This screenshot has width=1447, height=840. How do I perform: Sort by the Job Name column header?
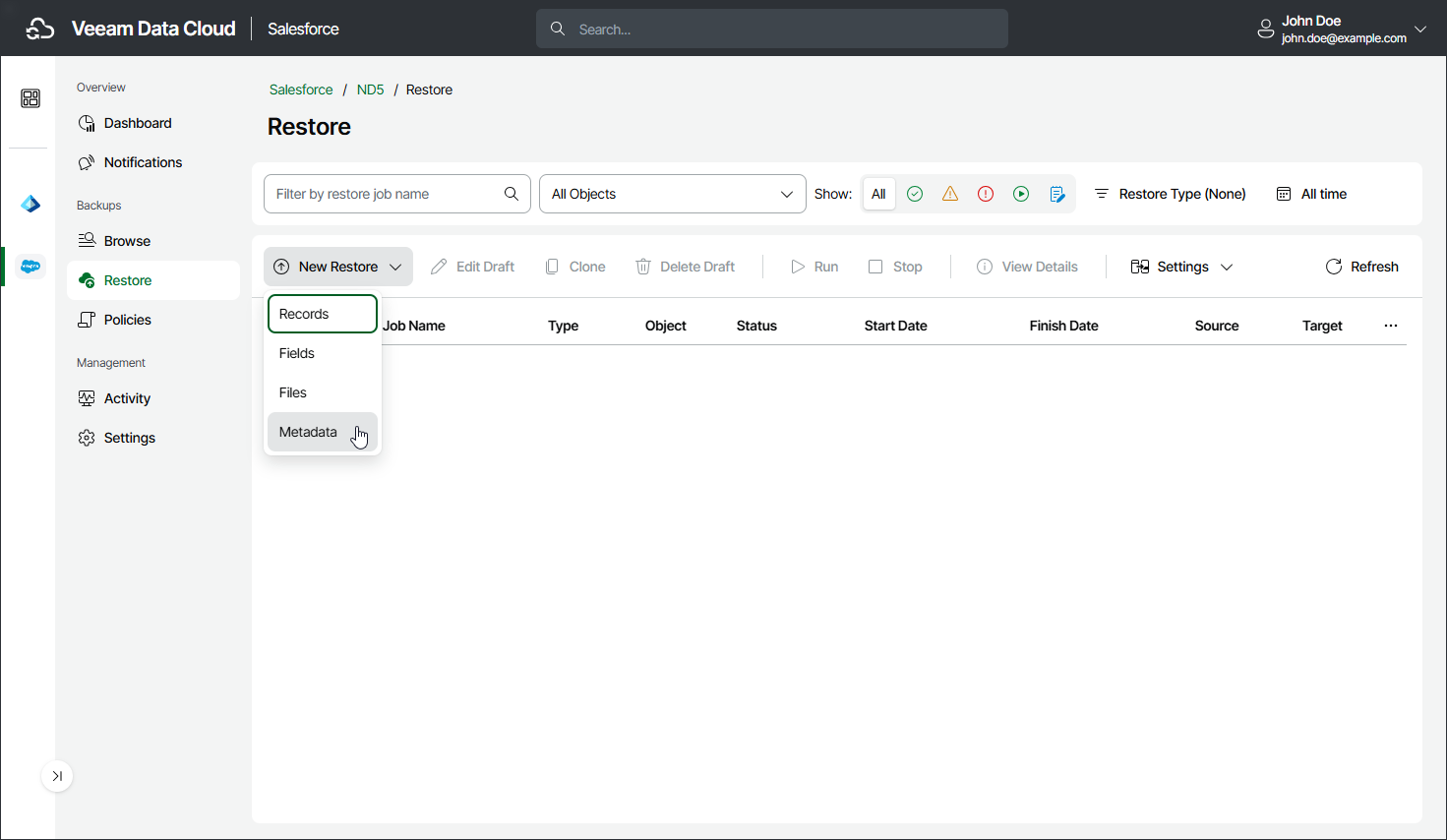[x=414, y=326]
